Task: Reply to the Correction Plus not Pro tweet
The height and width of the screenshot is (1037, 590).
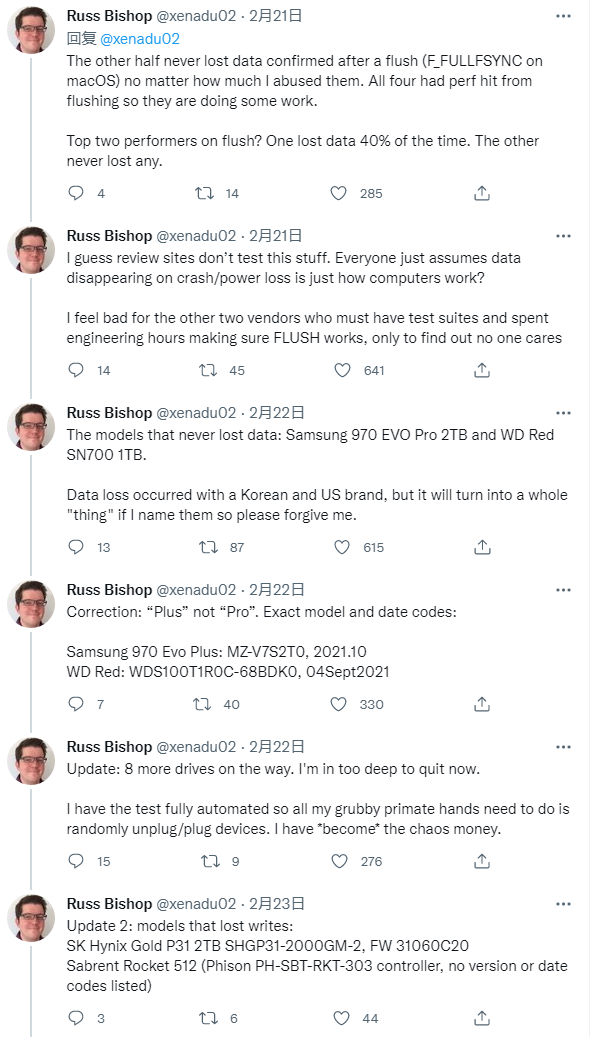Action: [x=77, y=704]
